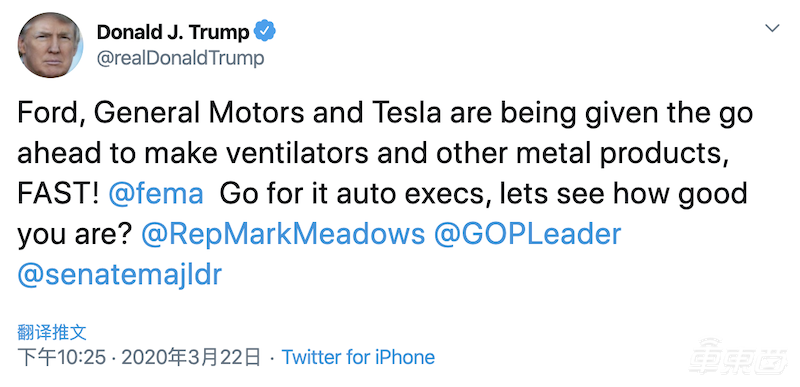Click the 下午10:25 timestamp

tap(62, 357)
